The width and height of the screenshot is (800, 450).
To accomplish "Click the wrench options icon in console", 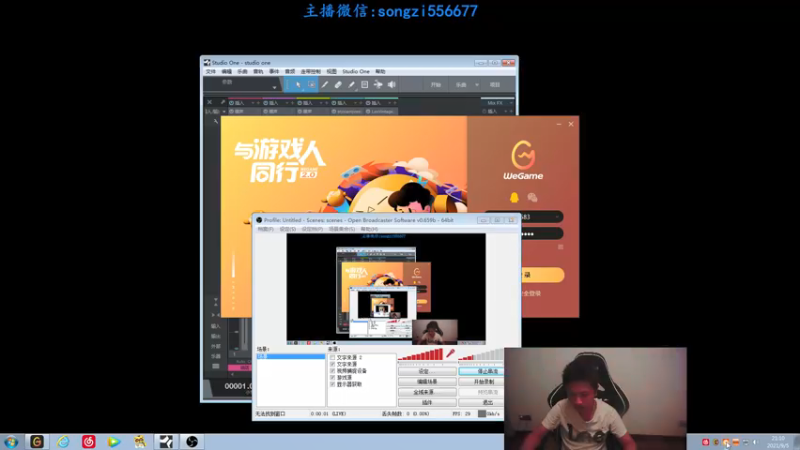I will pos(222,102).
